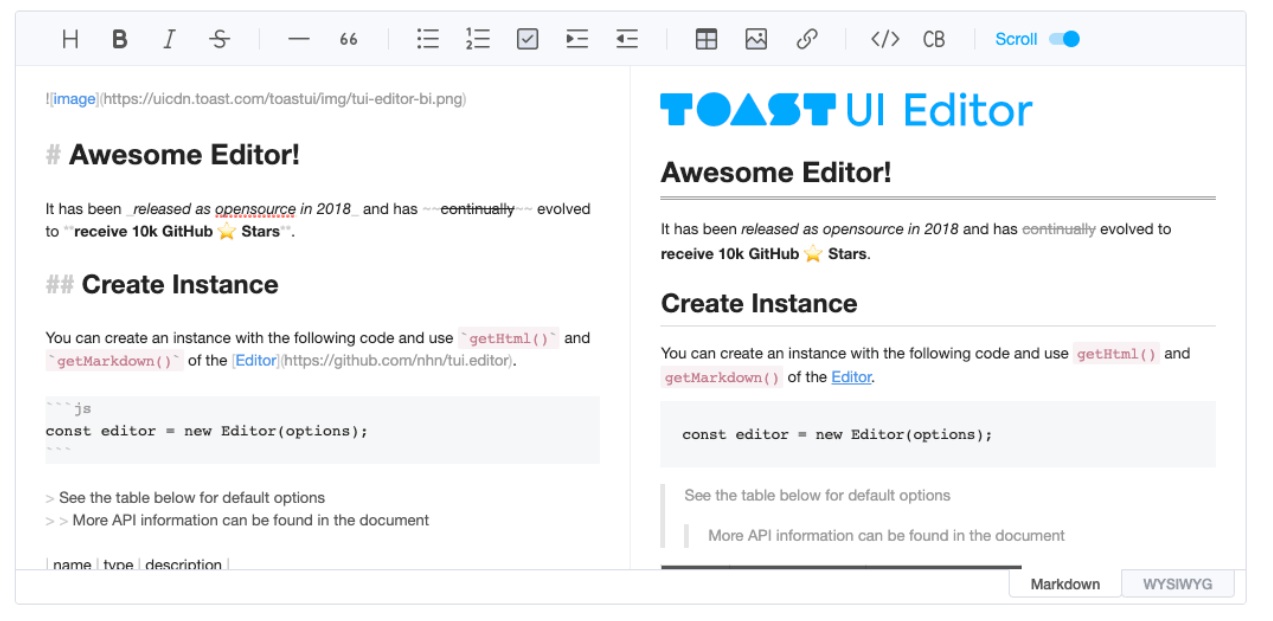Viewport: 1273px width, 621px height.
Task: Create an ordered numbered list
Action: click(x=477, y=39)
